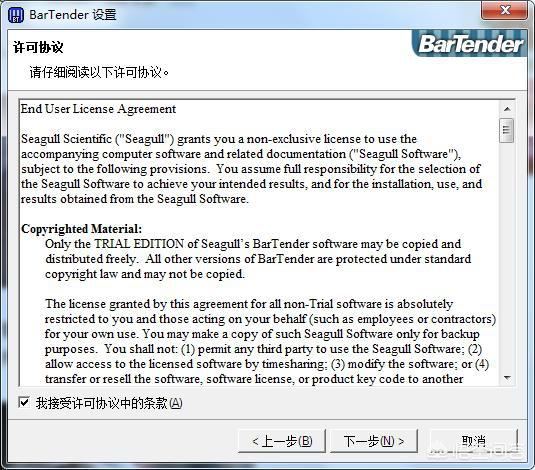Image resolution: width=535 pixels, height=470 pixels.
Task: Click the 请仔细阅读以下许可协议 subtitle
Action: tap(99, 72)
